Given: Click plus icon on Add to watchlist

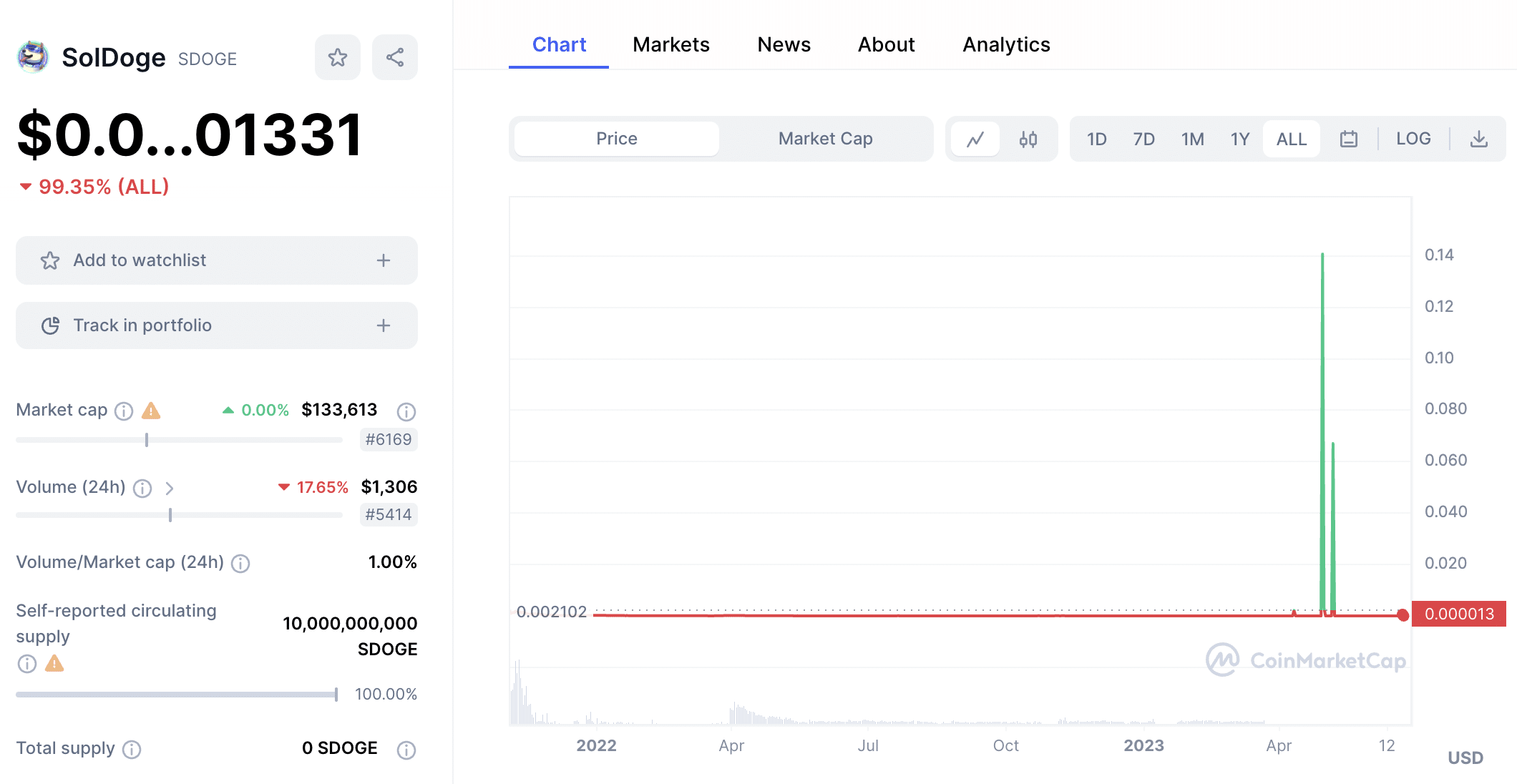Looking at the screenshot, I should coord(384,260).
